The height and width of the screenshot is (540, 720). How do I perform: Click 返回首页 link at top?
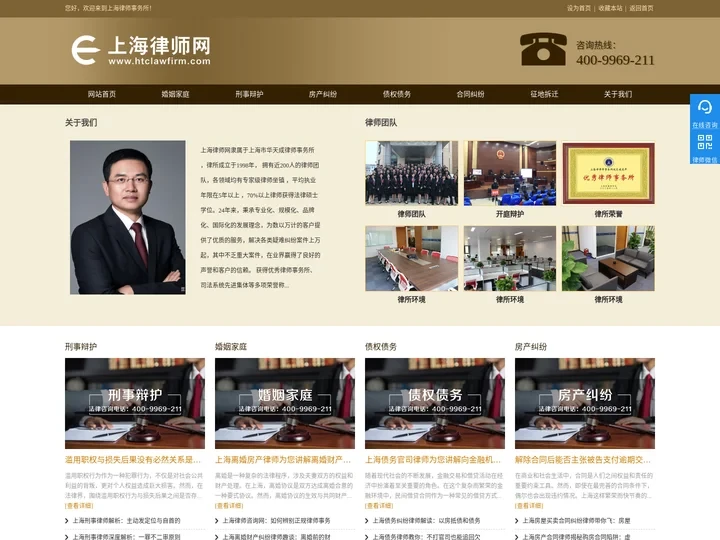641,8
